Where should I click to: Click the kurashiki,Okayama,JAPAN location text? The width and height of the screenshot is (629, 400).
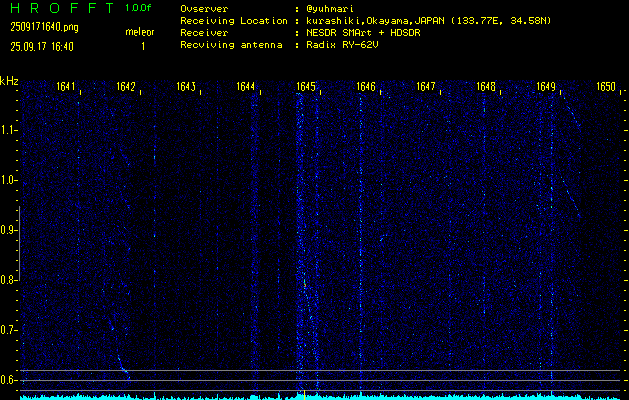coord(428,21)
